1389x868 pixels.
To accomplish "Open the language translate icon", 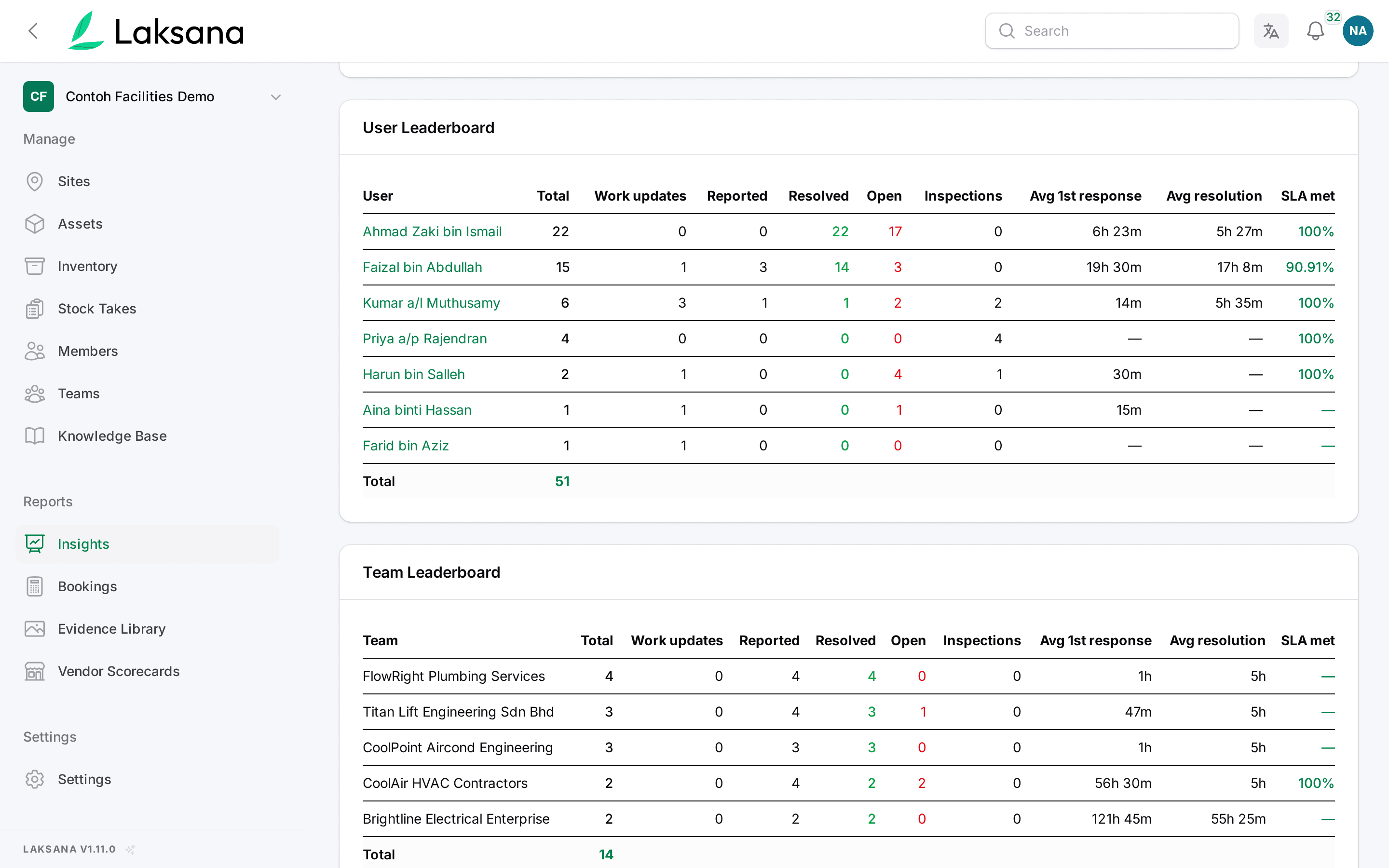I will (x=1271, y=31).
